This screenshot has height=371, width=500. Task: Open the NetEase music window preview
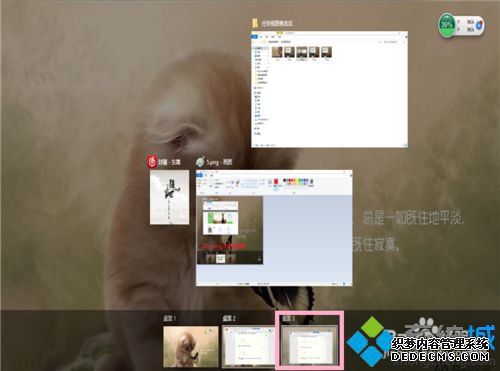click(169, 197)
